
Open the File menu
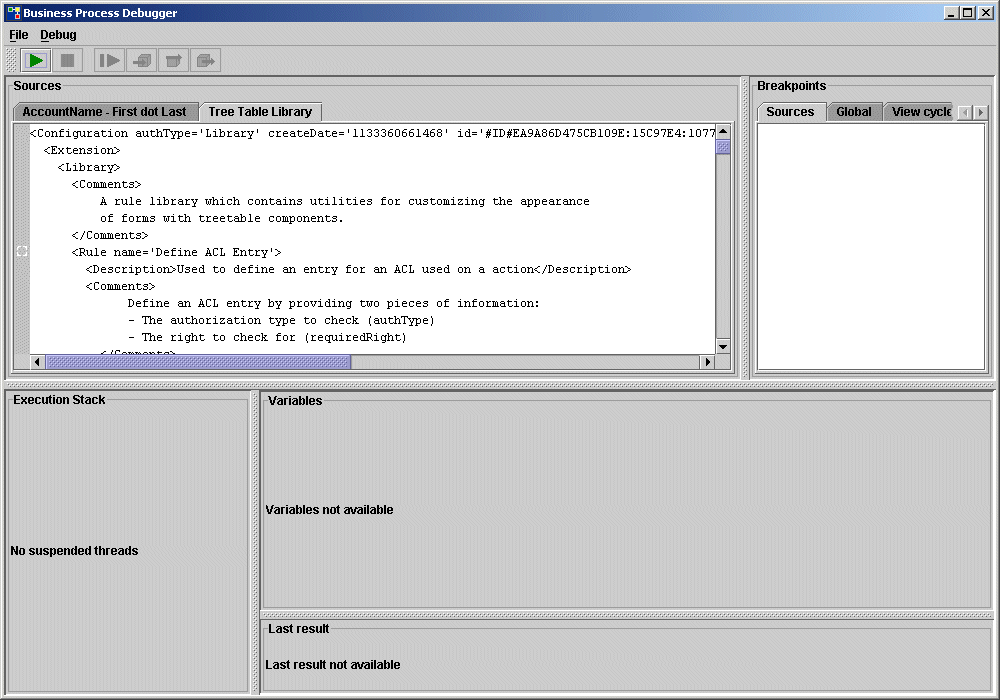point(18,35)
